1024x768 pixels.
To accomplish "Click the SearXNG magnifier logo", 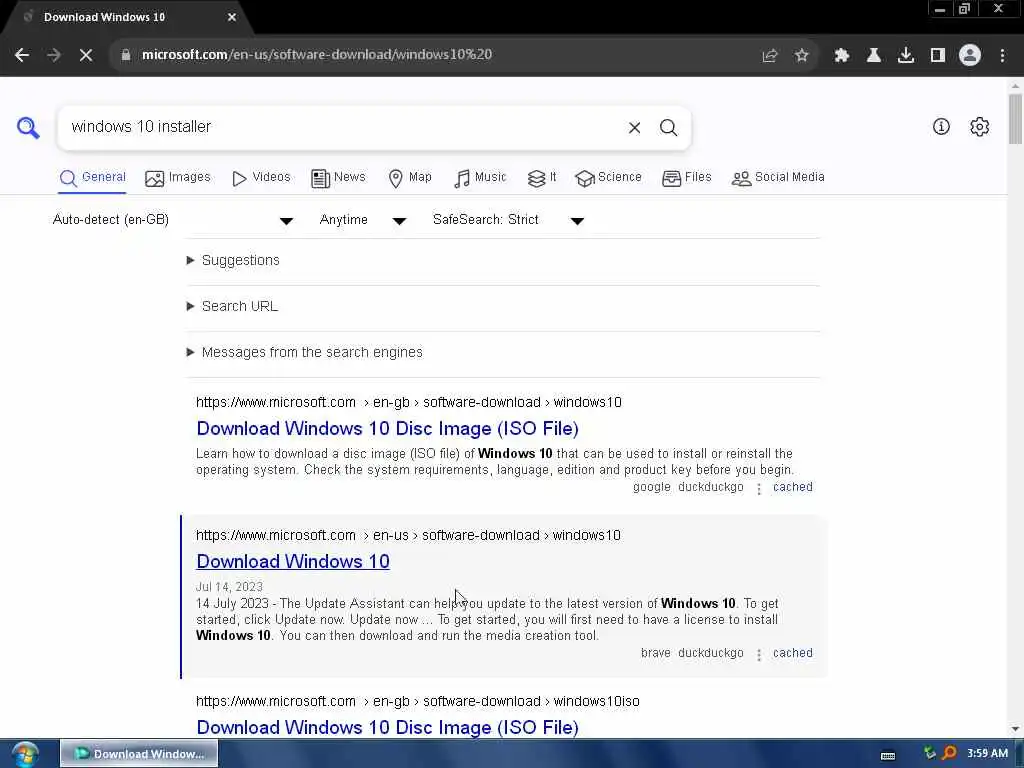I will point(28,127).
